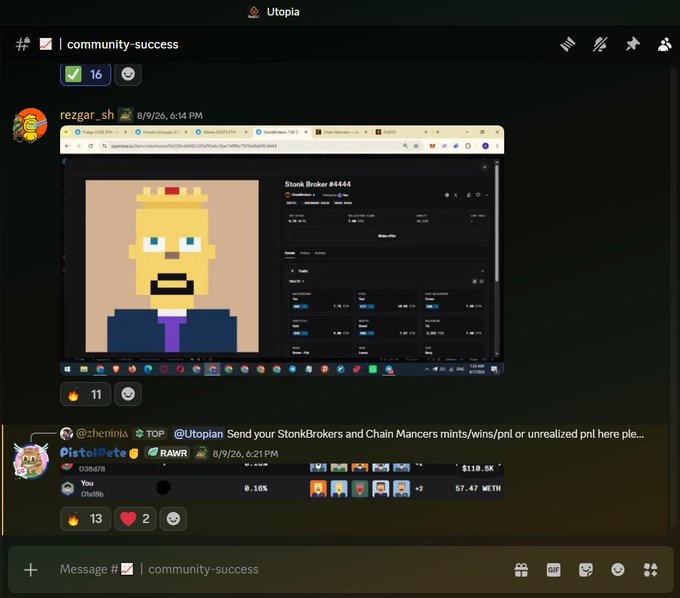Toggle the heart reaction with 2
680x598 pixels.
pos(135,519)
